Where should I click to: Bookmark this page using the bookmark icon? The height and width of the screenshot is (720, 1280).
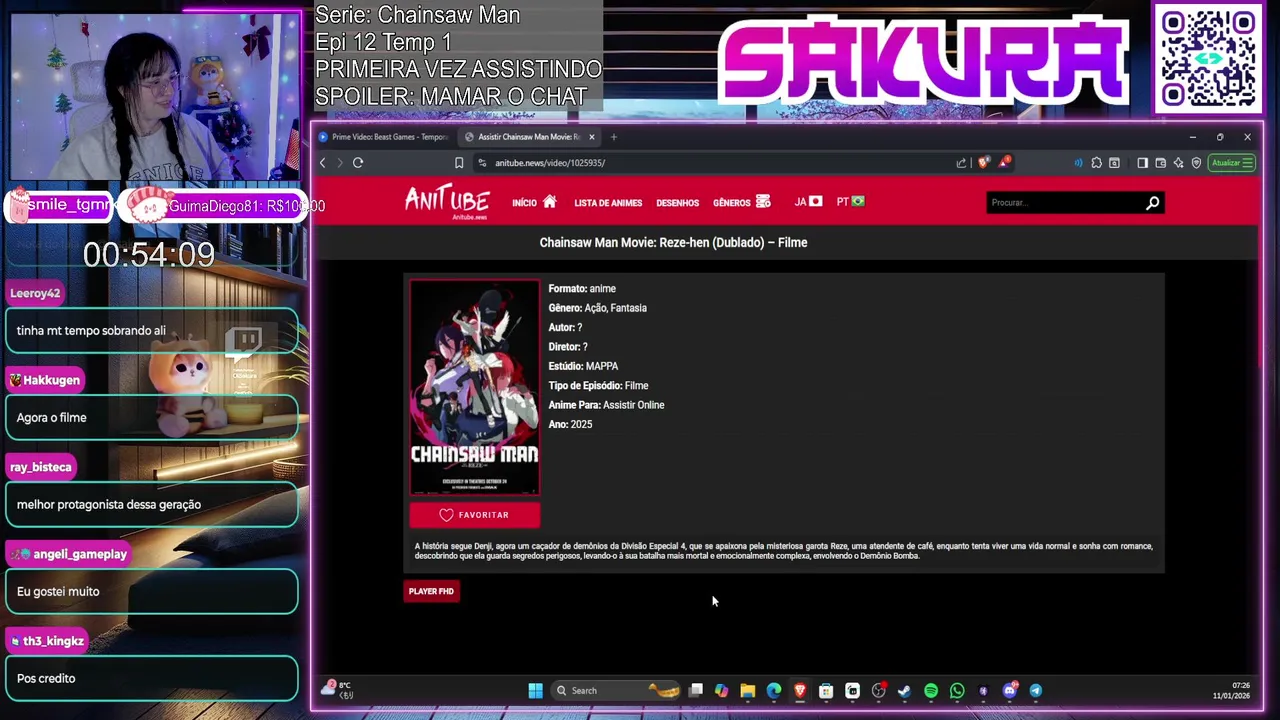click(459, 163)
